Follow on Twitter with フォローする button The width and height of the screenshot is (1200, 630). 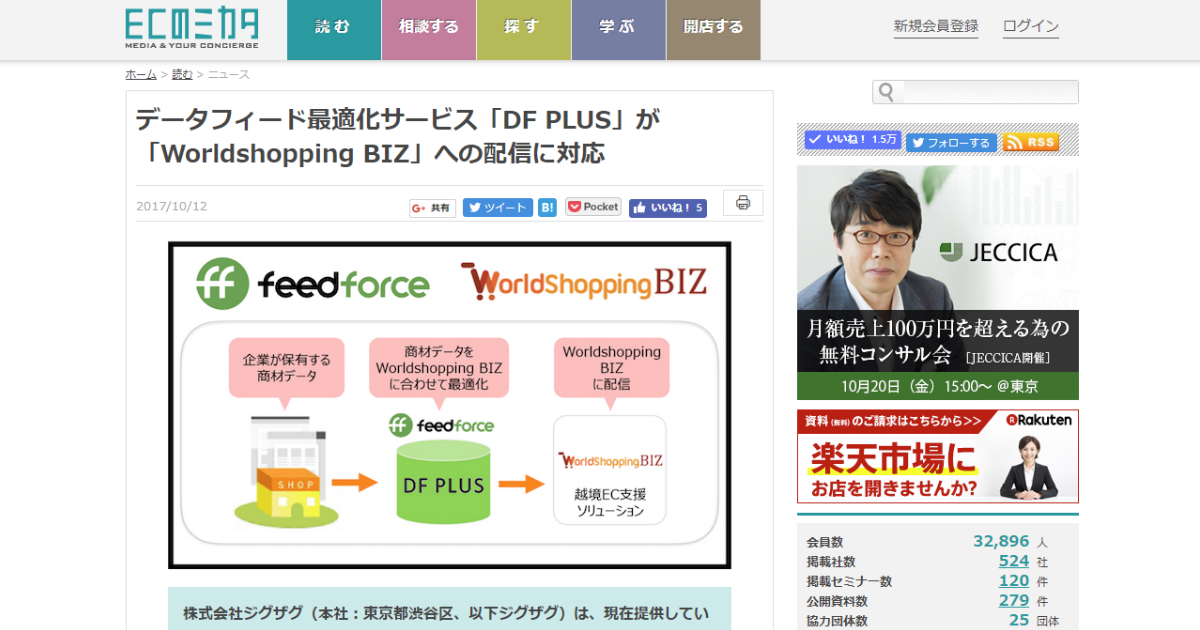click(951, 142)
